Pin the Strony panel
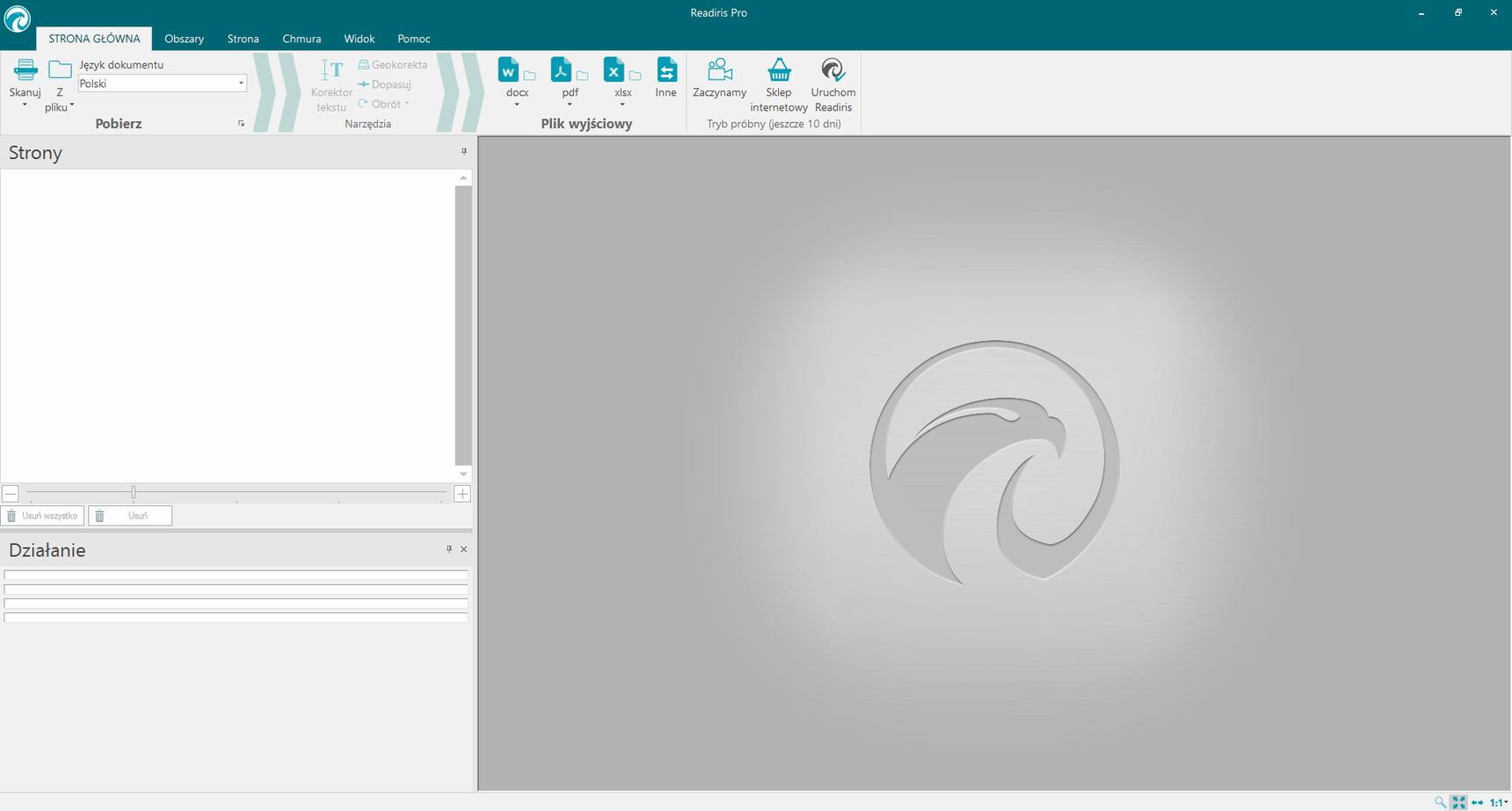The image size is (1512, 811). tap(464, 152)
